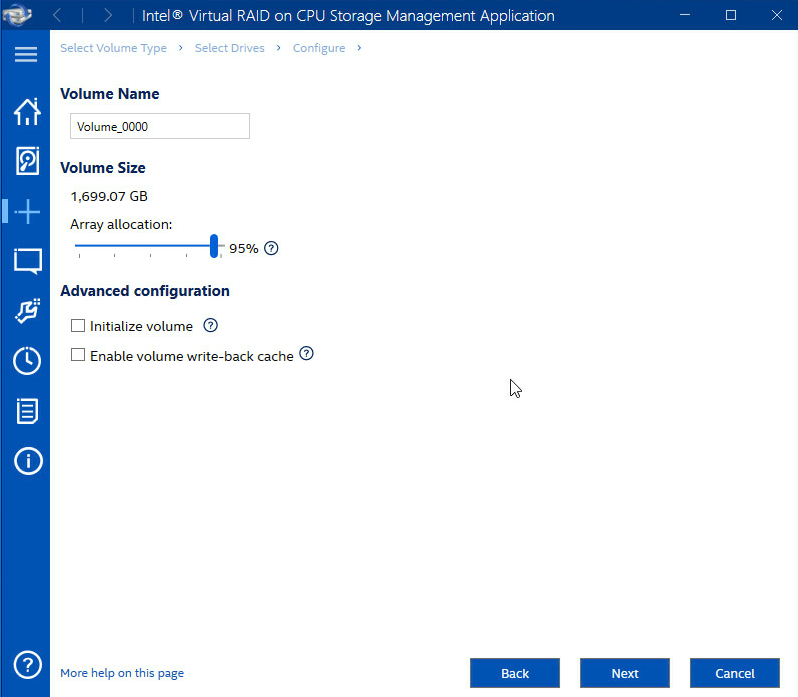This screenshot has width=798, height=697.
Task: Open the log document icon
Action: (x=27, y=411)
